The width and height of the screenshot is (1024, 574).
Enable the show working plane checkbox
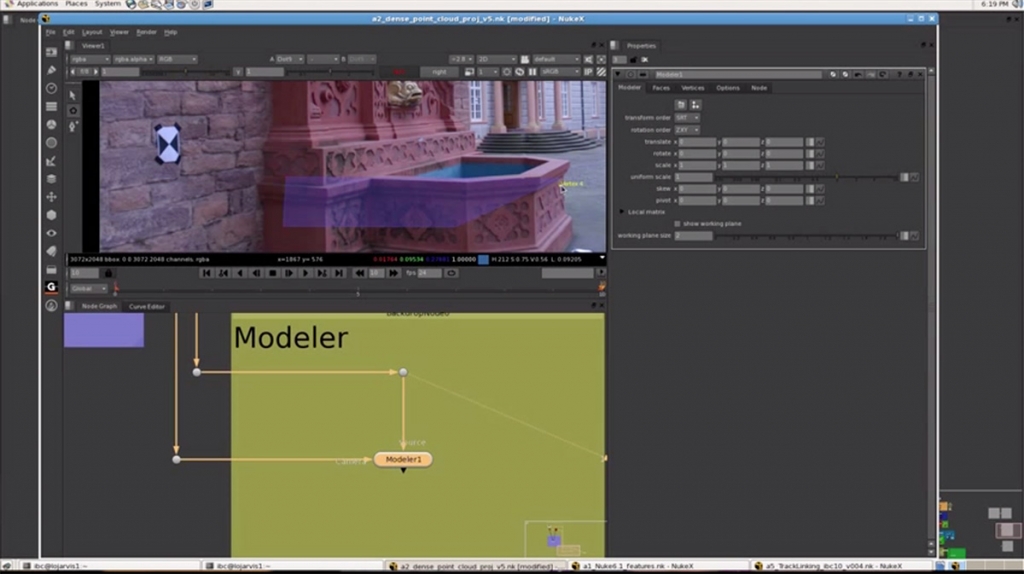point(678,223)
